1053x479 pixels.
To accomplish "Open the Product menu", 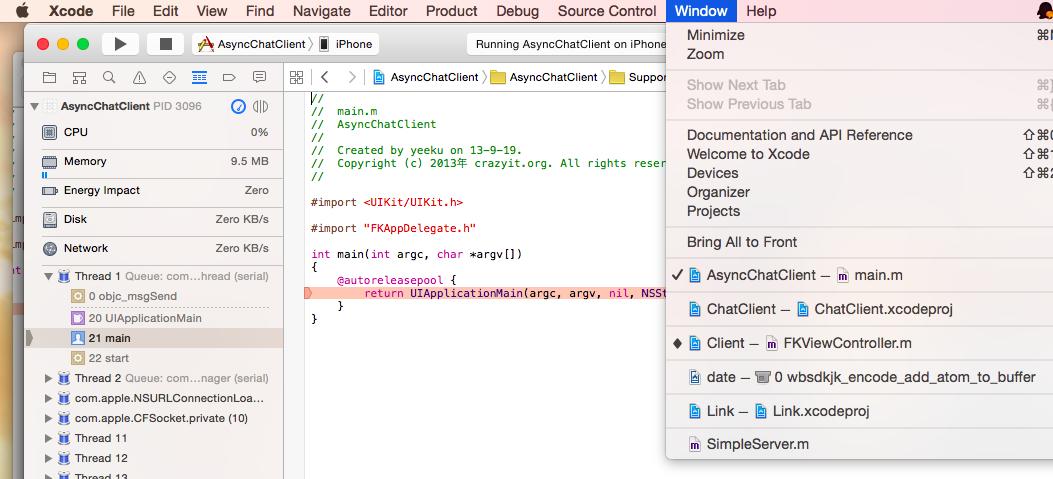I will (451, 11).
